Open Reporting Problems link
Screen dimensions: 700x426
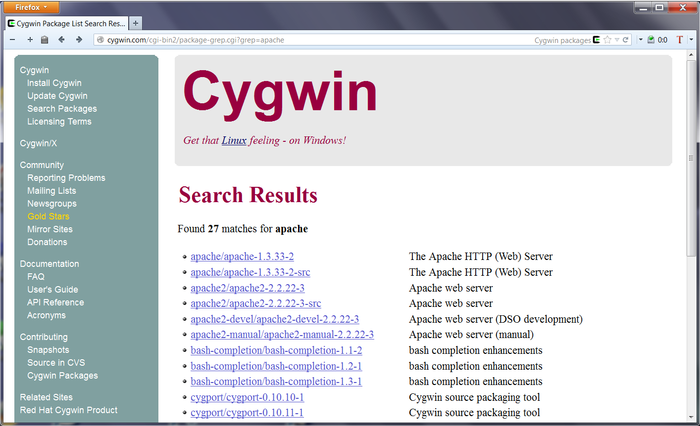point(66,178)
